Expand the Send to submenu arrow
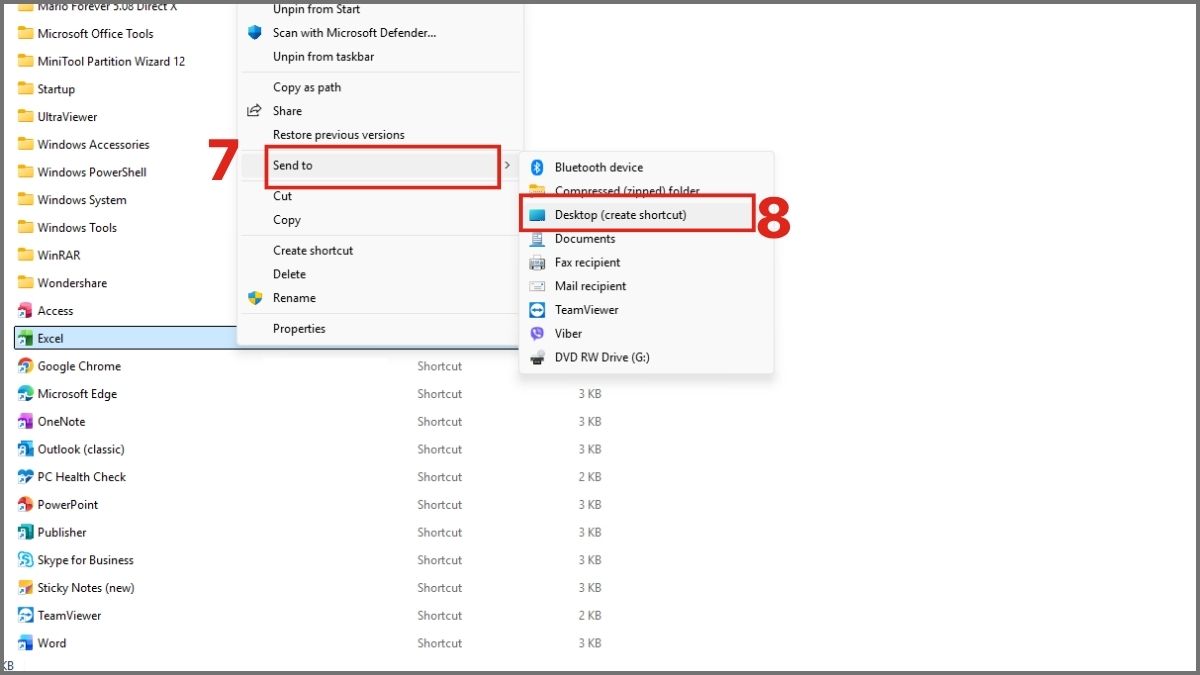The image size is (1200, 675). pyautogui.click(x=507, y=165)
